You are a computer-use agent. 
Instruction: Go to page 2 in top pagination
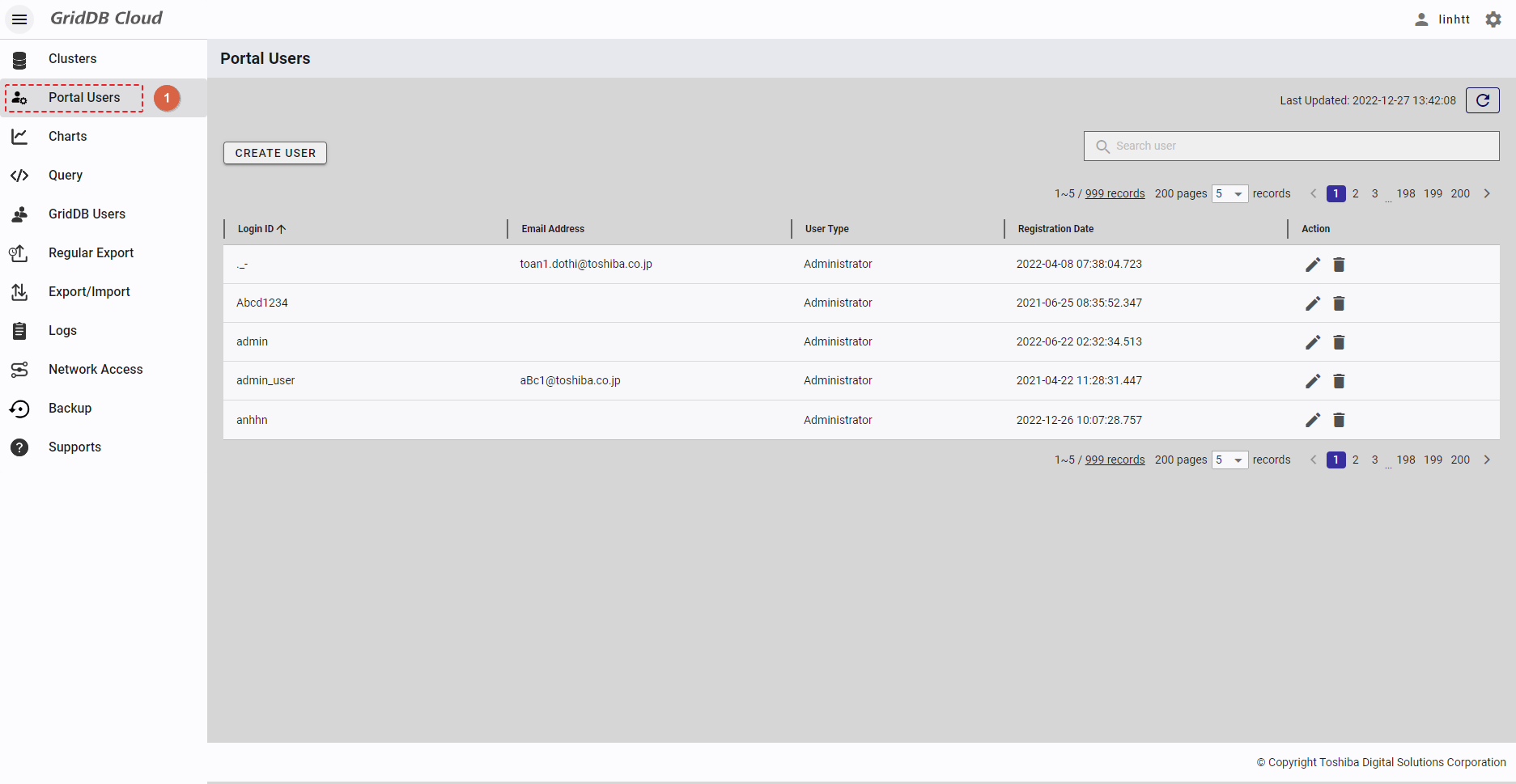1356,193
